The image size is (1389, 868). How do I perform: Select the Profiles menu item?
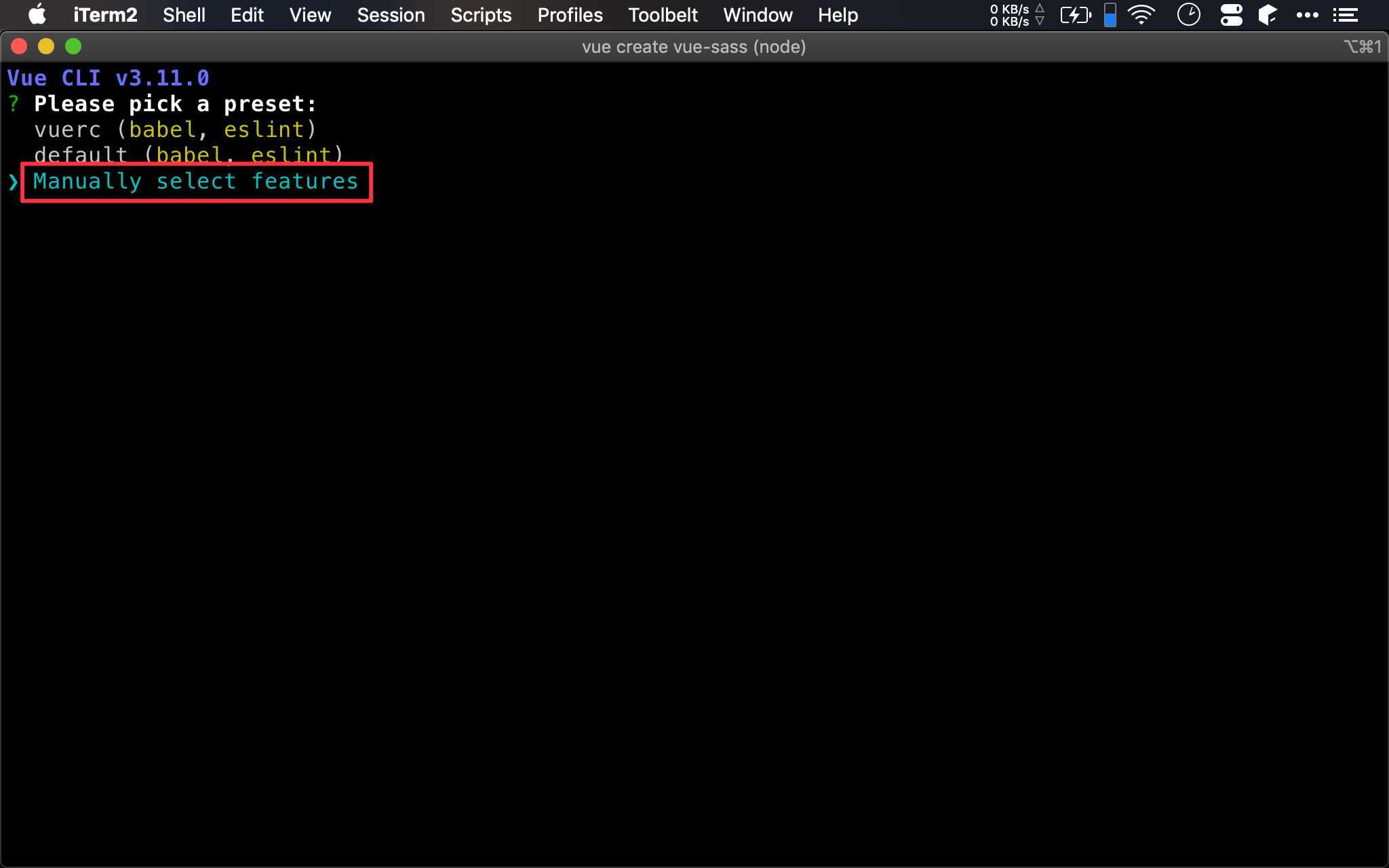click(570, 15)
